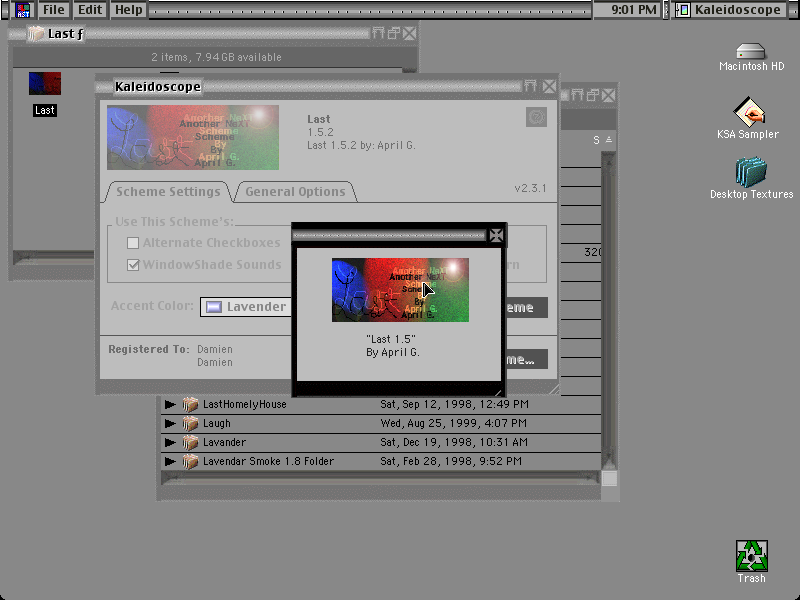The image size is (800, 600).
Task: Click the 9:01 PM clock in menu bar
Action: (x=633, y=10)
